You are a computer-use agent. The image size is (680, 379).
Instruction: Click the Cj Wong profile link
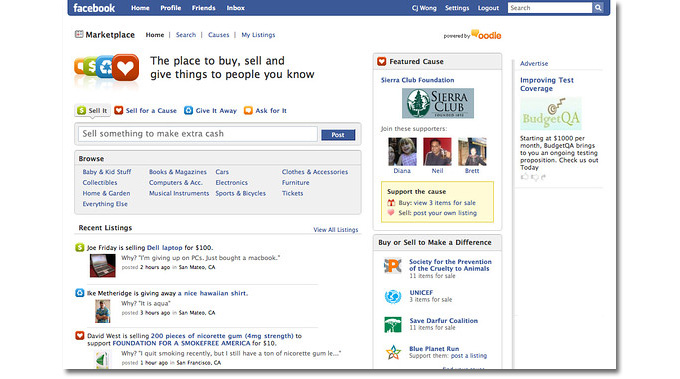coord(424,8)
